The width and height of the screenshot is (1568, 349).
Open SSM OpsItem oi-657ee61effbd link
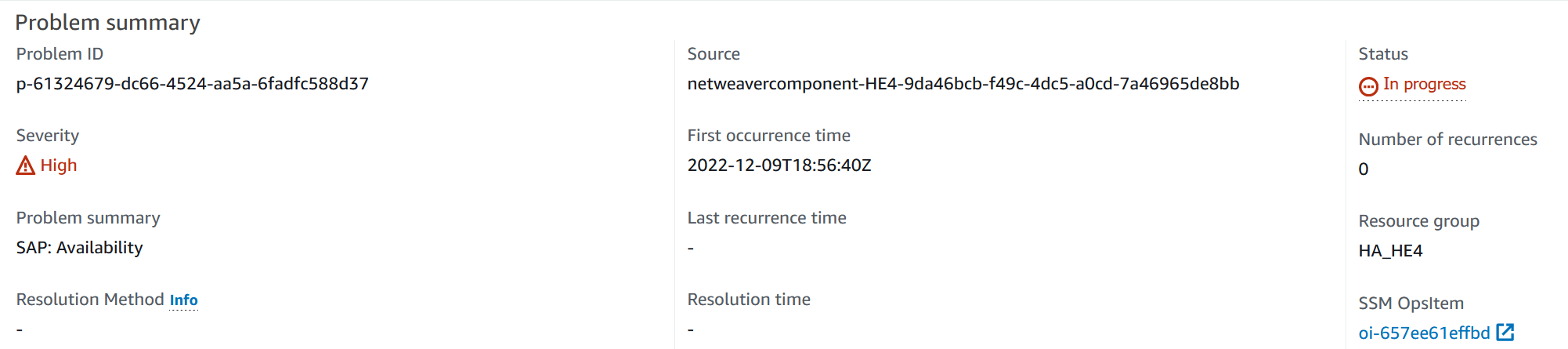(x=1424, y=333)
